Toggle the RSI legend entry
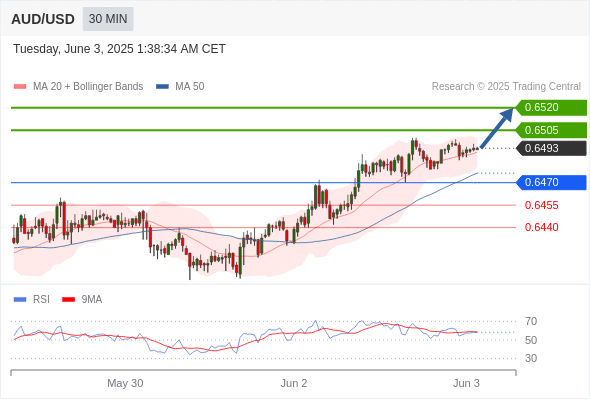The height and width of the screenshot is (400, 590). tap(32, 300)
